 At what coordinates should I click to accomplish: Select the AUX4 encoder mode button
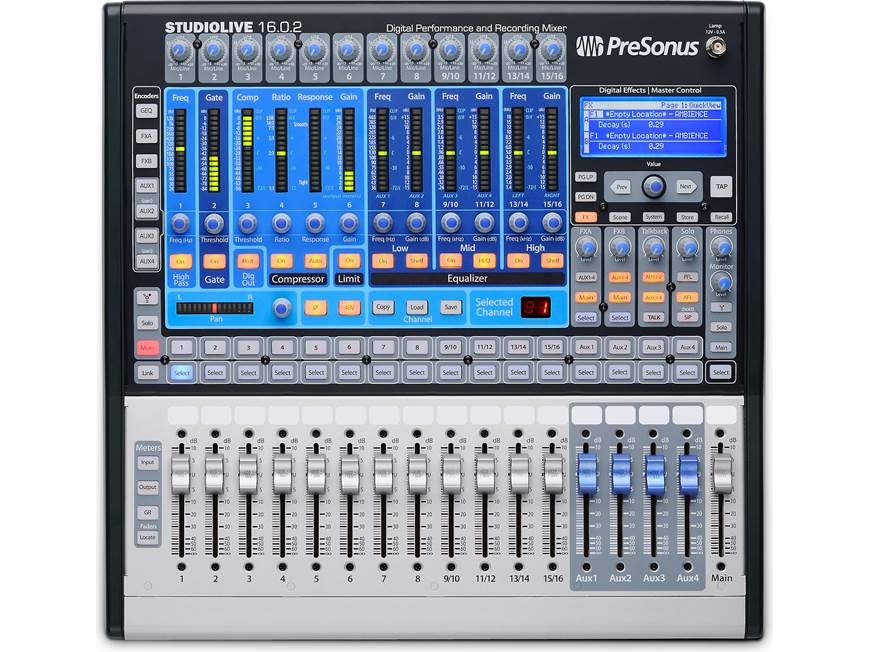click(146, 261)
